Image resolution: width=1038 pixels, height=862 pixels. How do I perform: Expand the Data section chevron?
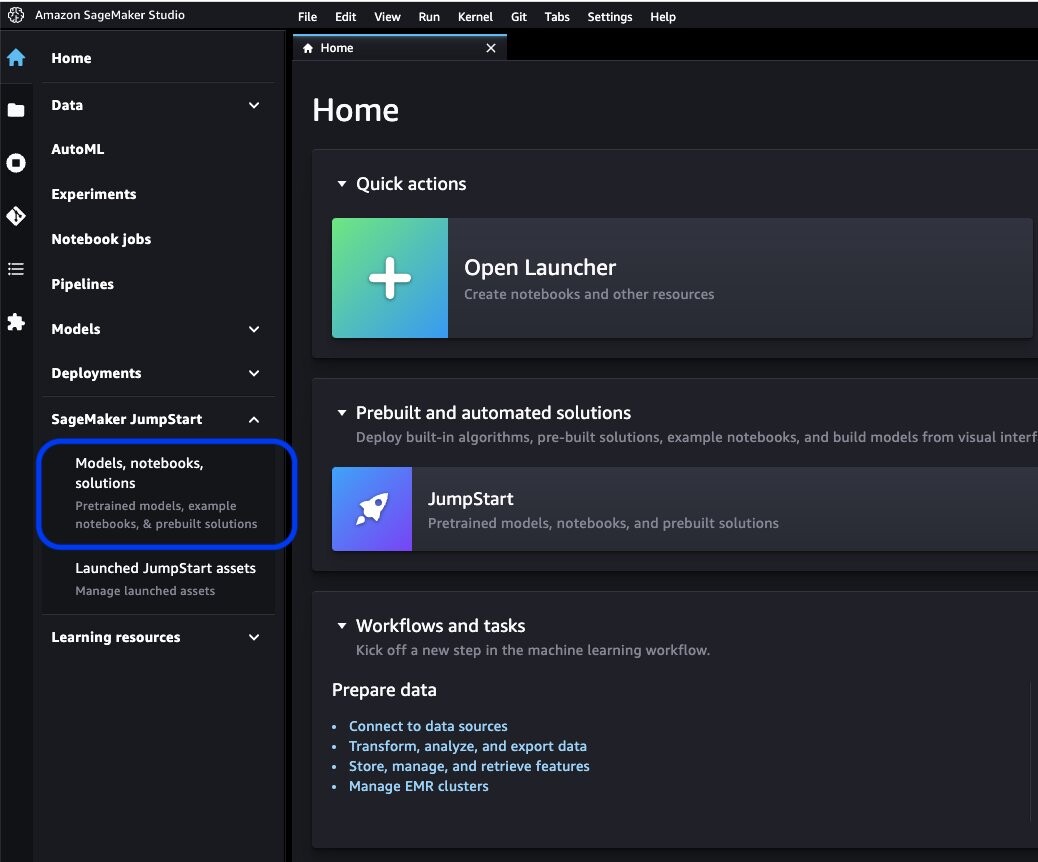(x=254, y=105)
